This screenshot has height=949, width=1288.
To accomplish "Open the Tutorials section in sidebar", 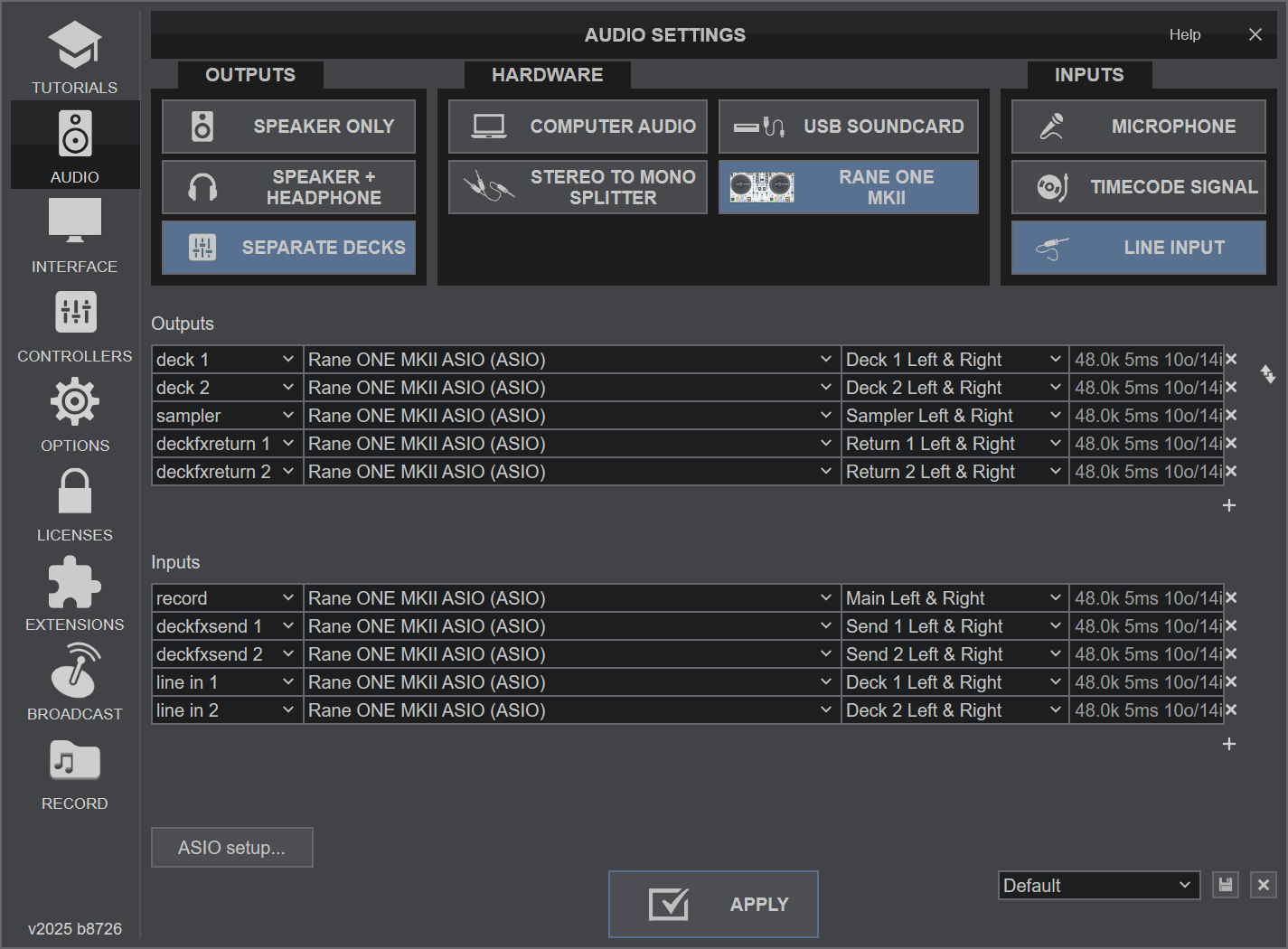I will pos(74,58).
